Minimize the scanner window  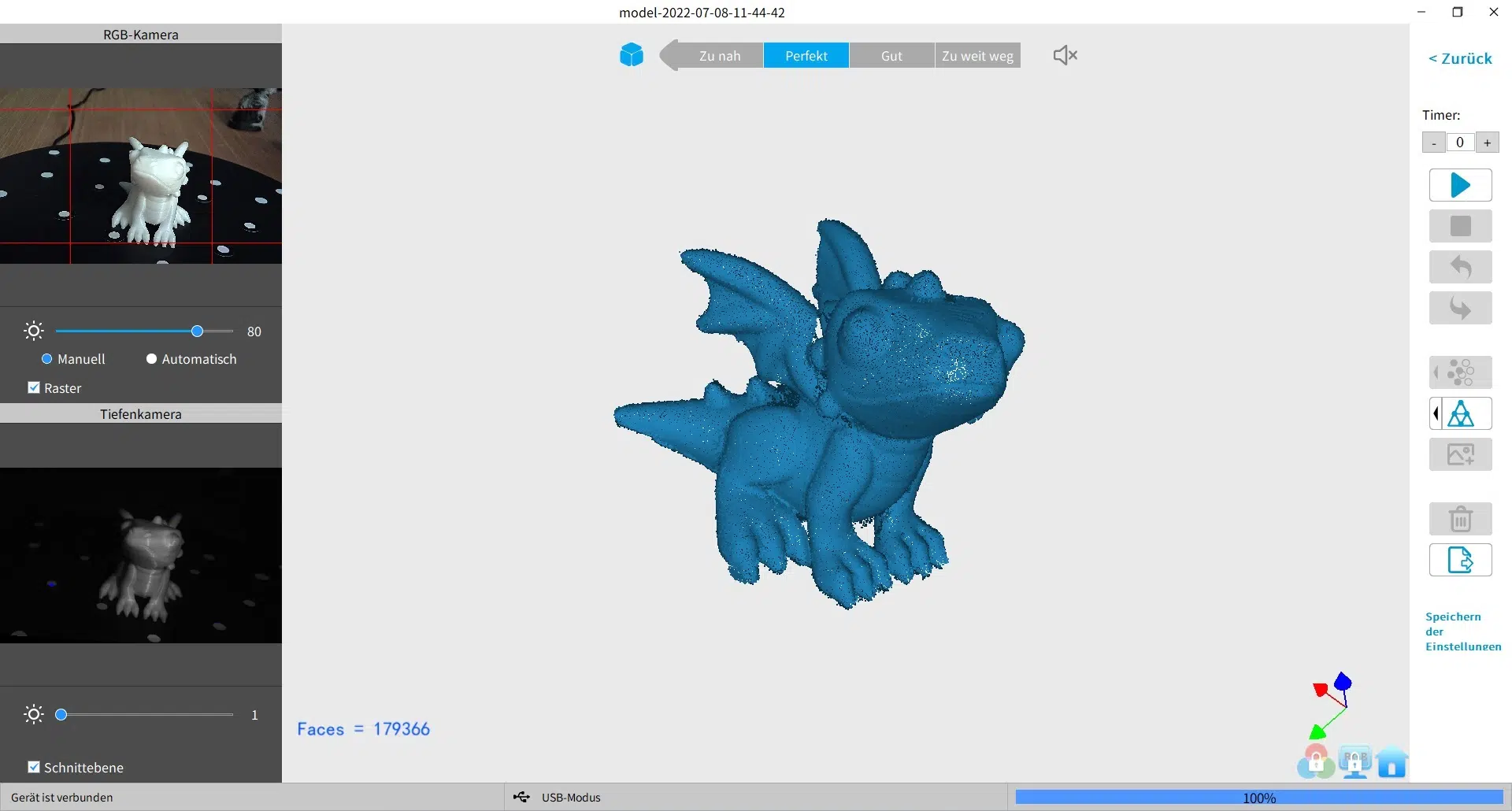1421,12
